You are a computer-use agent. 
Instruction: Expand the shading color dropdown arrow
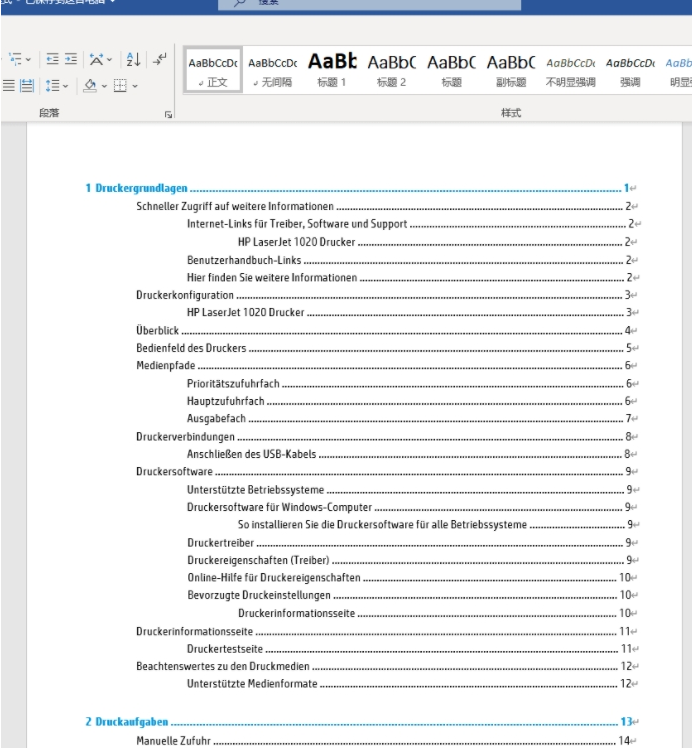103,87
